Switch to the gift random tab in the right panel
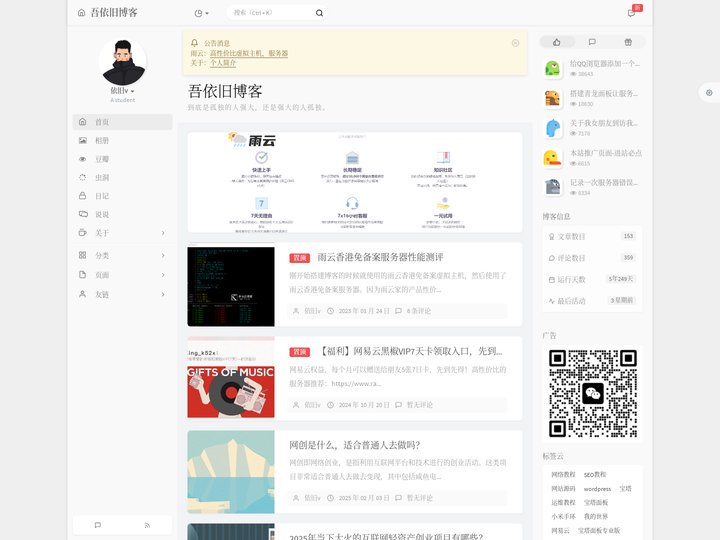Screen dimensions: 720x540 628,42
